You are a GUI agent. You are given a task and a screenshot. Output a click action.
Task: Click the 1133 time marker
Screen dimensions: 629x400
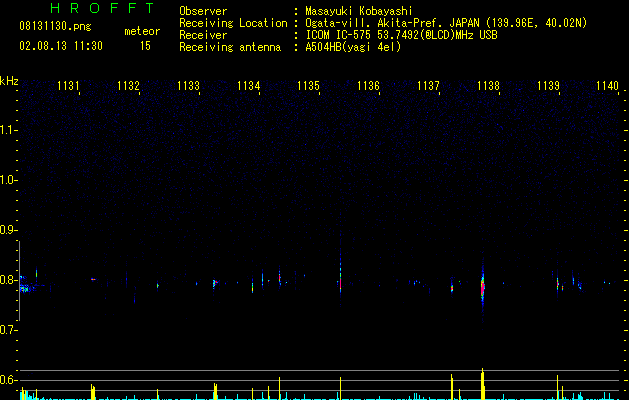click(189, 85)
